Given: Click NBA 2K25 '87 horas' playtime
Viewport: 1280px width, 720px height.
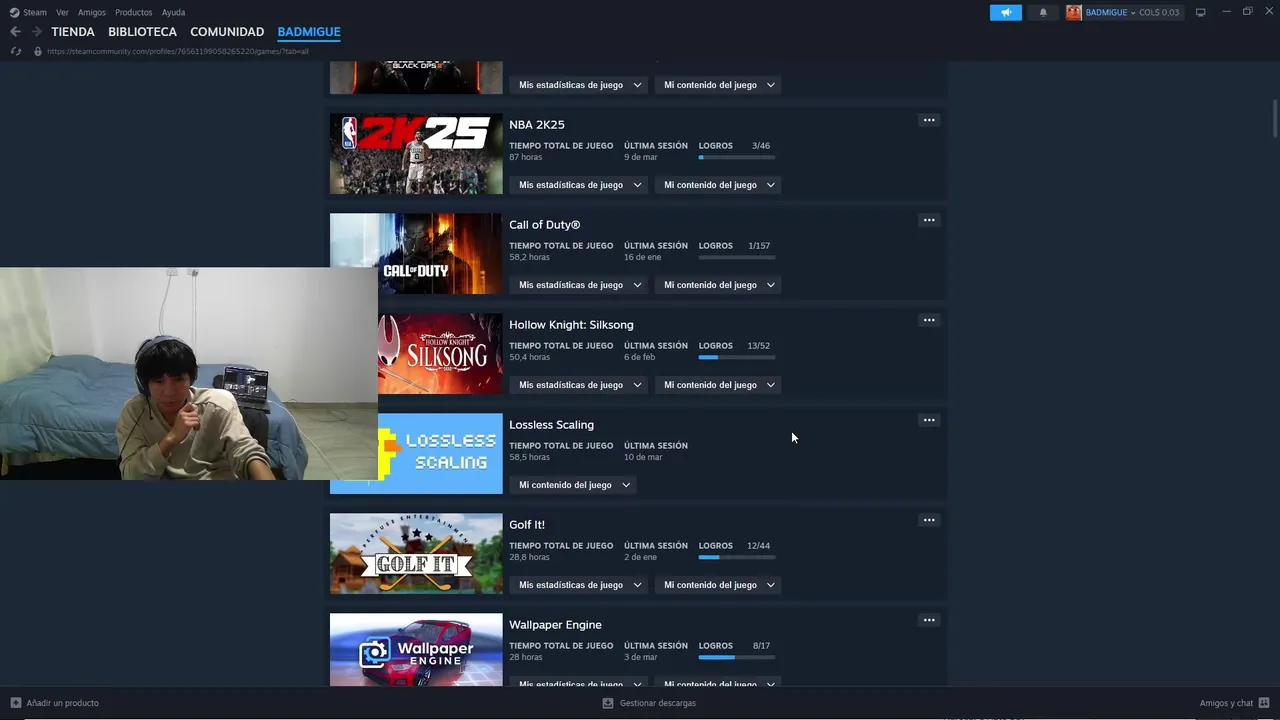Looking at the screenshot, I should (525, 157).
